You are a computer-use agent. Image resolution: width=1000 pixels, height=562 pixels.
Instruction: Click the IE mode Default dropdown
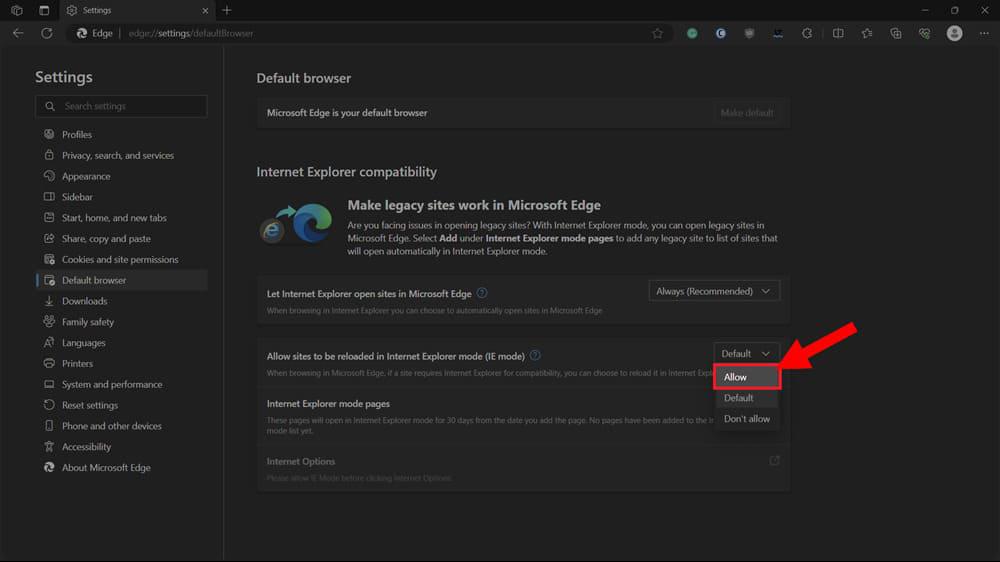[746, 353]
